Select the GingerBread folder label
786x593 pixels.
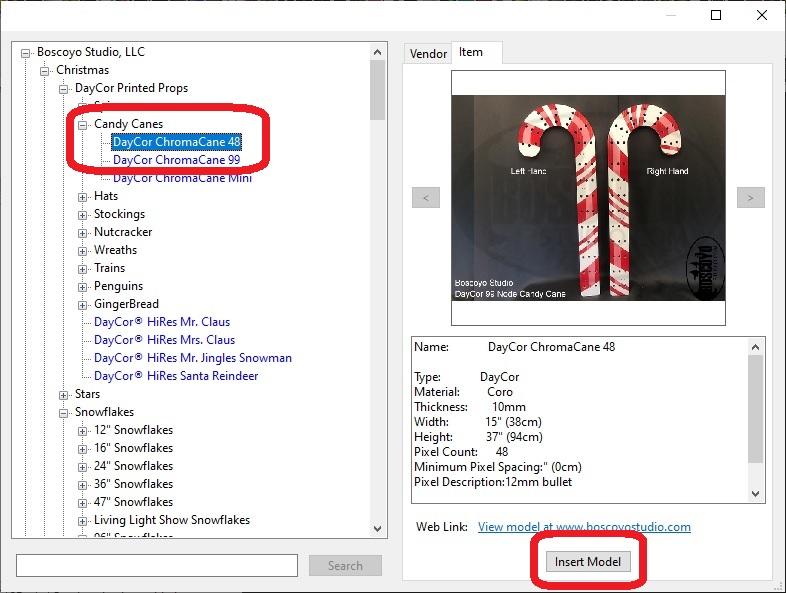tap(126, 304)
